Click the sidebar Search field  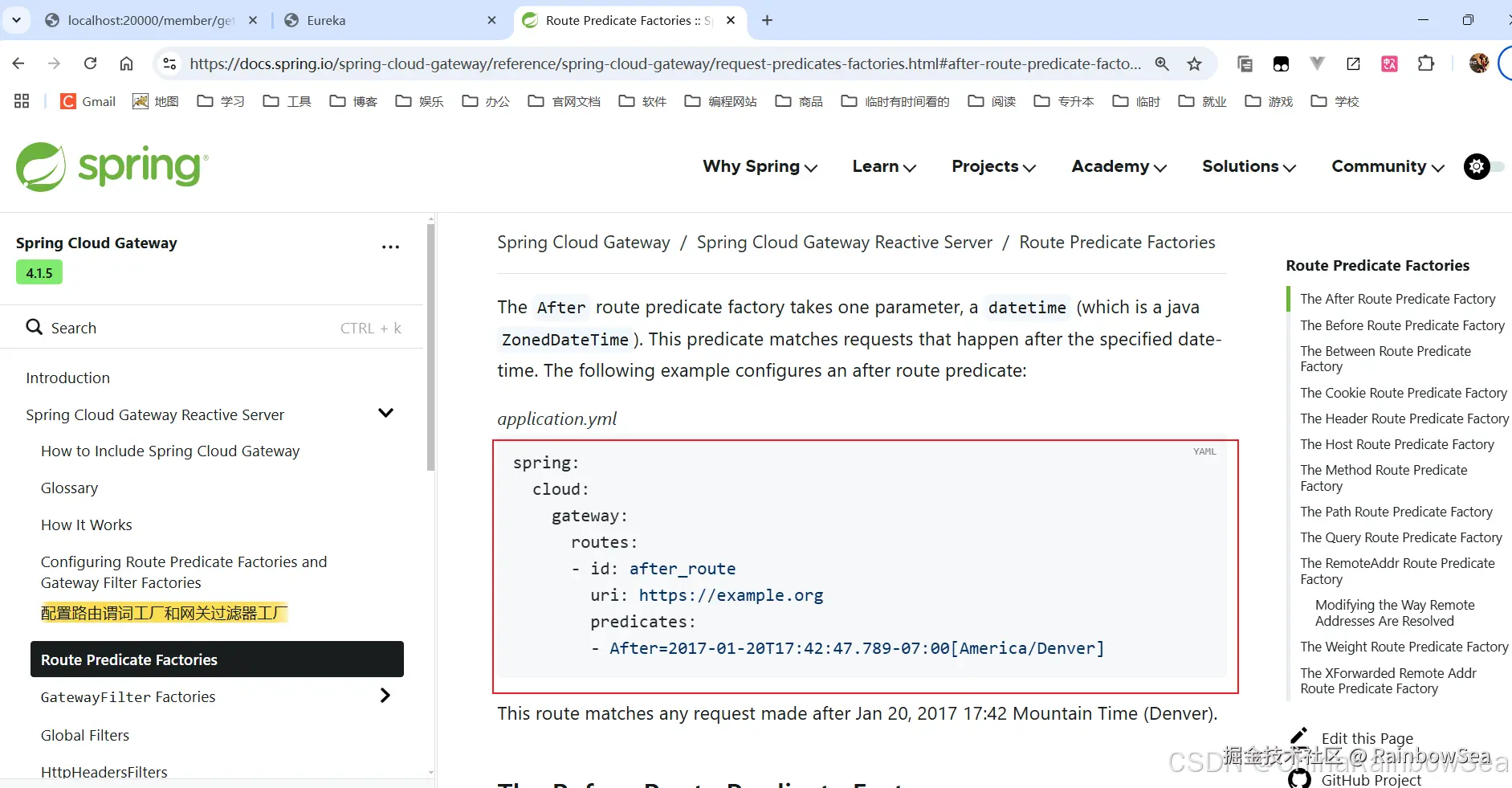click(x=213, y=328)
